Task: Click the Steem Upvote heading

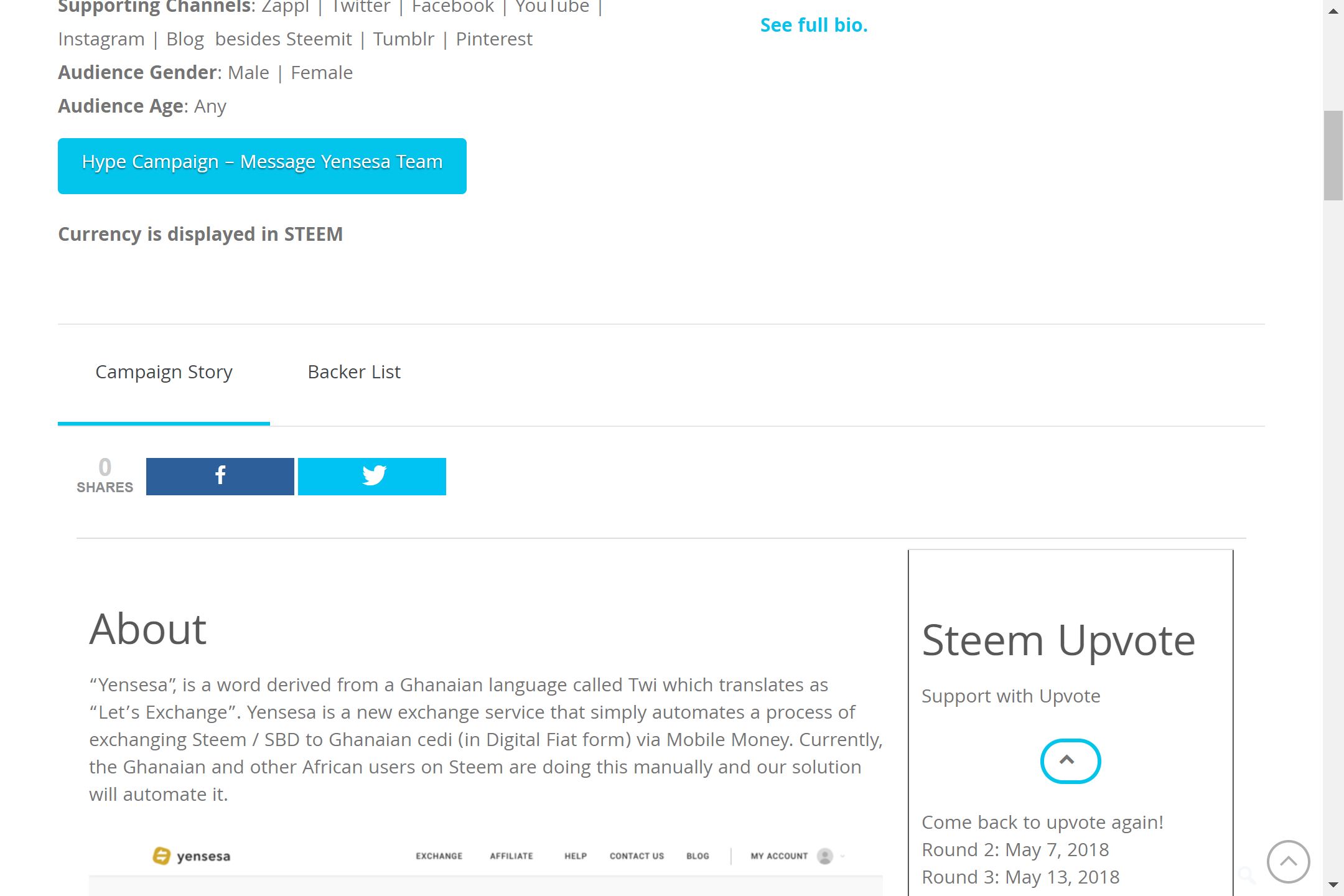Action: (x=1058, y=641)
